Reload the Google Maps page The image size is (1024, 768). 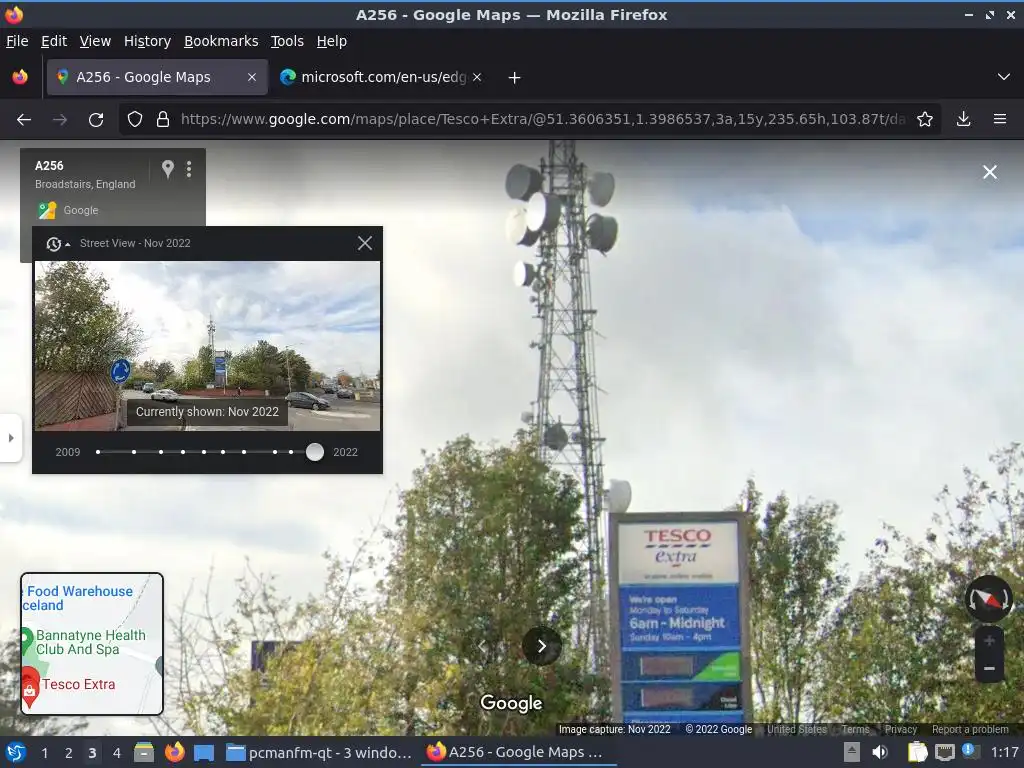click(x=96, y=120)
